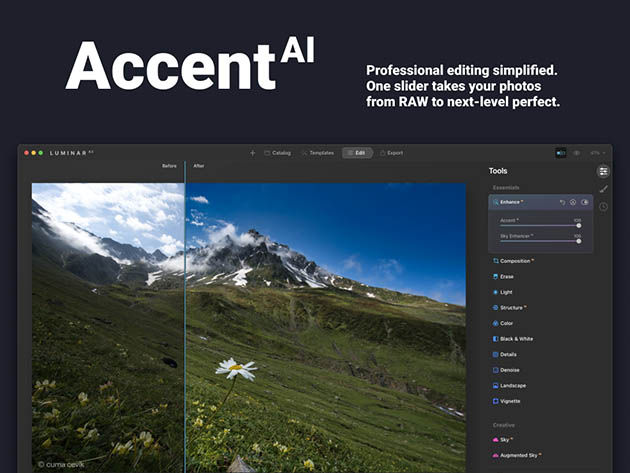Click the plus icon to add photos

pos(253,153)
